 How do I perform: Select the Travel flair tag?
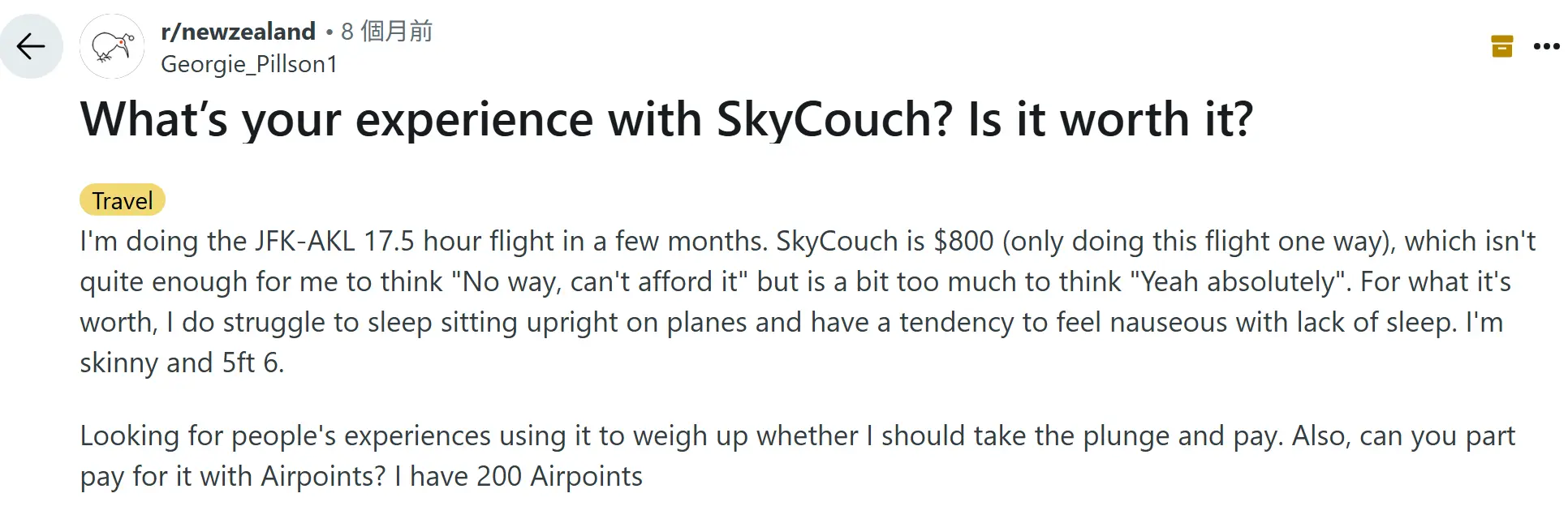click(123, 200)
